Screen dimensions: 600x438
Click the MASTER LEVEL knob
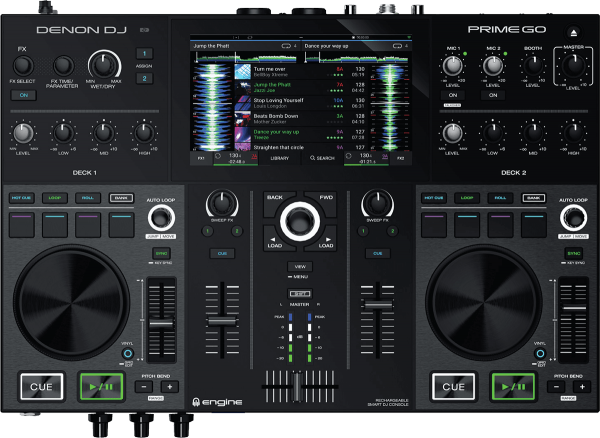coord(573,65)
